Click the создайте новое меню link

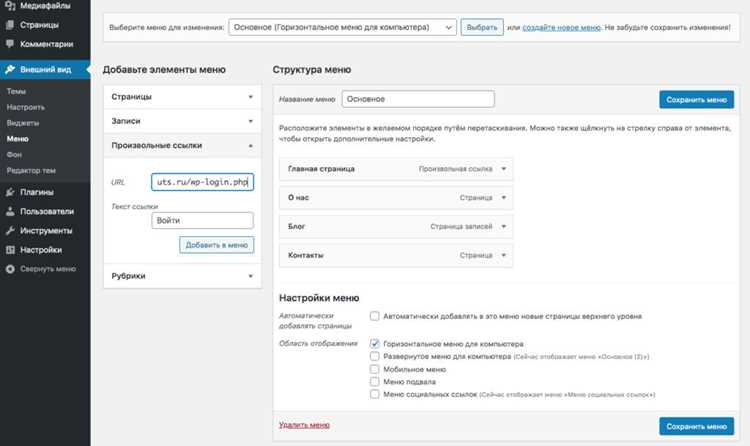pyautogui.click(x=561, y=27)
